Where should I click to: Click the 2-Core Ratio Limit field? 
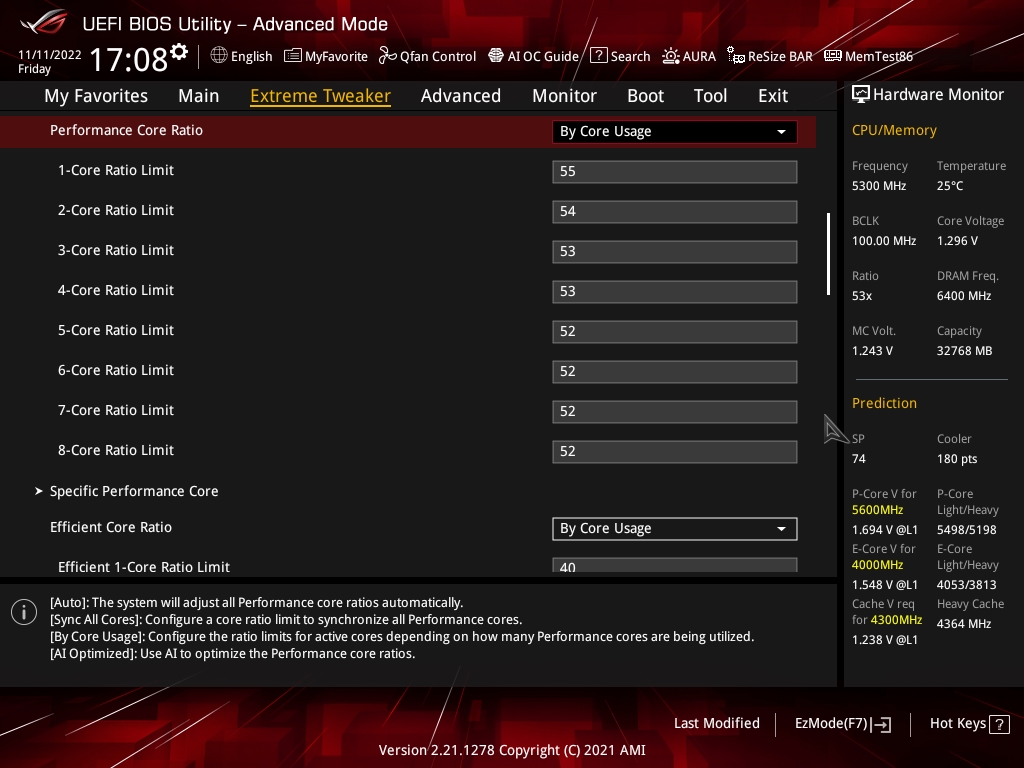click(675, 212)
